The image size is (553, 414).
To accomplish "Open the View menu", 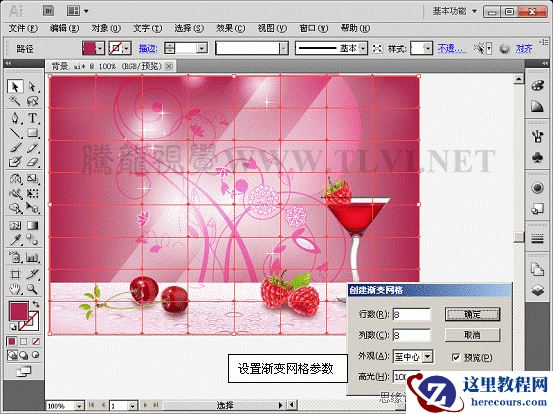I will [272, 28].
